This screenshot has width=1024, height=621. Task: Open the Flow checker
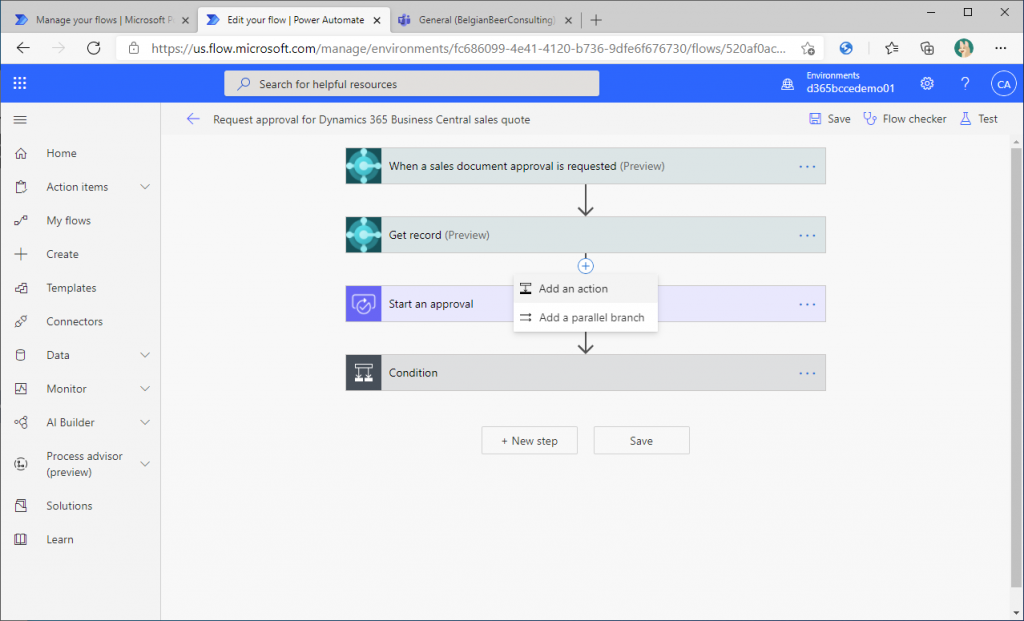904,119
